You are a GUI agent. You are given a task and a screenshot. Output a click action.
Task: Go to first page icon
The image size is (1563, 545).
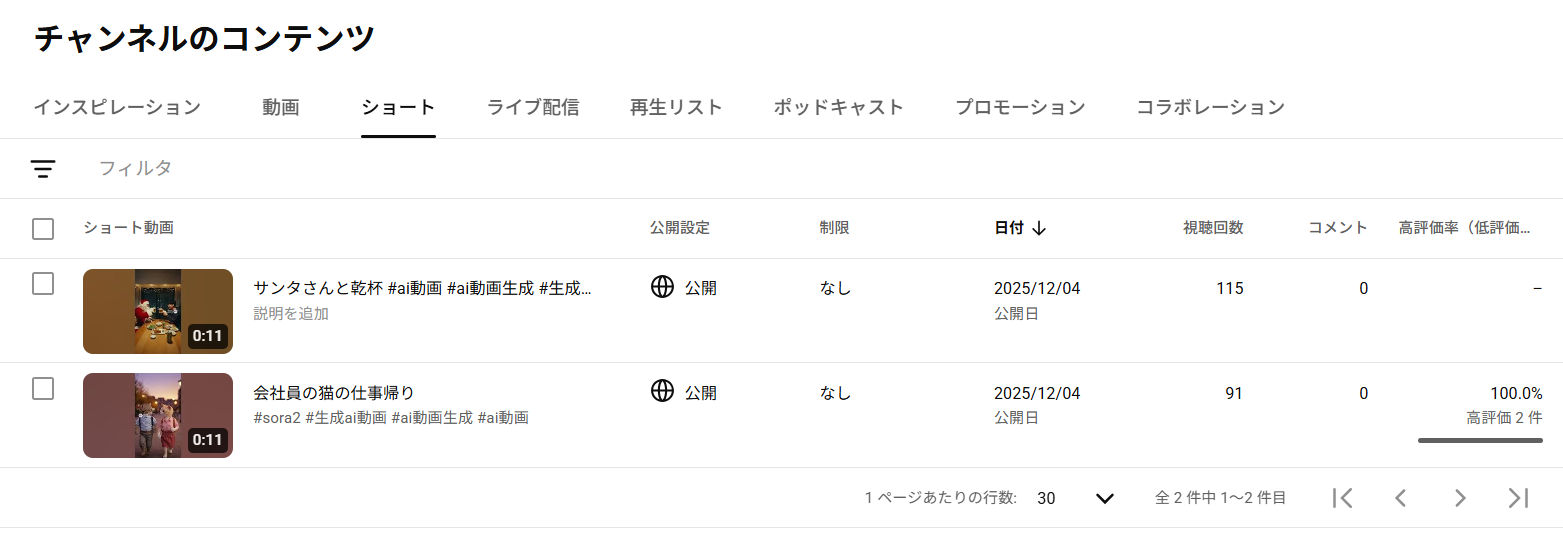pyautogui.click(x=1343, y=498)
